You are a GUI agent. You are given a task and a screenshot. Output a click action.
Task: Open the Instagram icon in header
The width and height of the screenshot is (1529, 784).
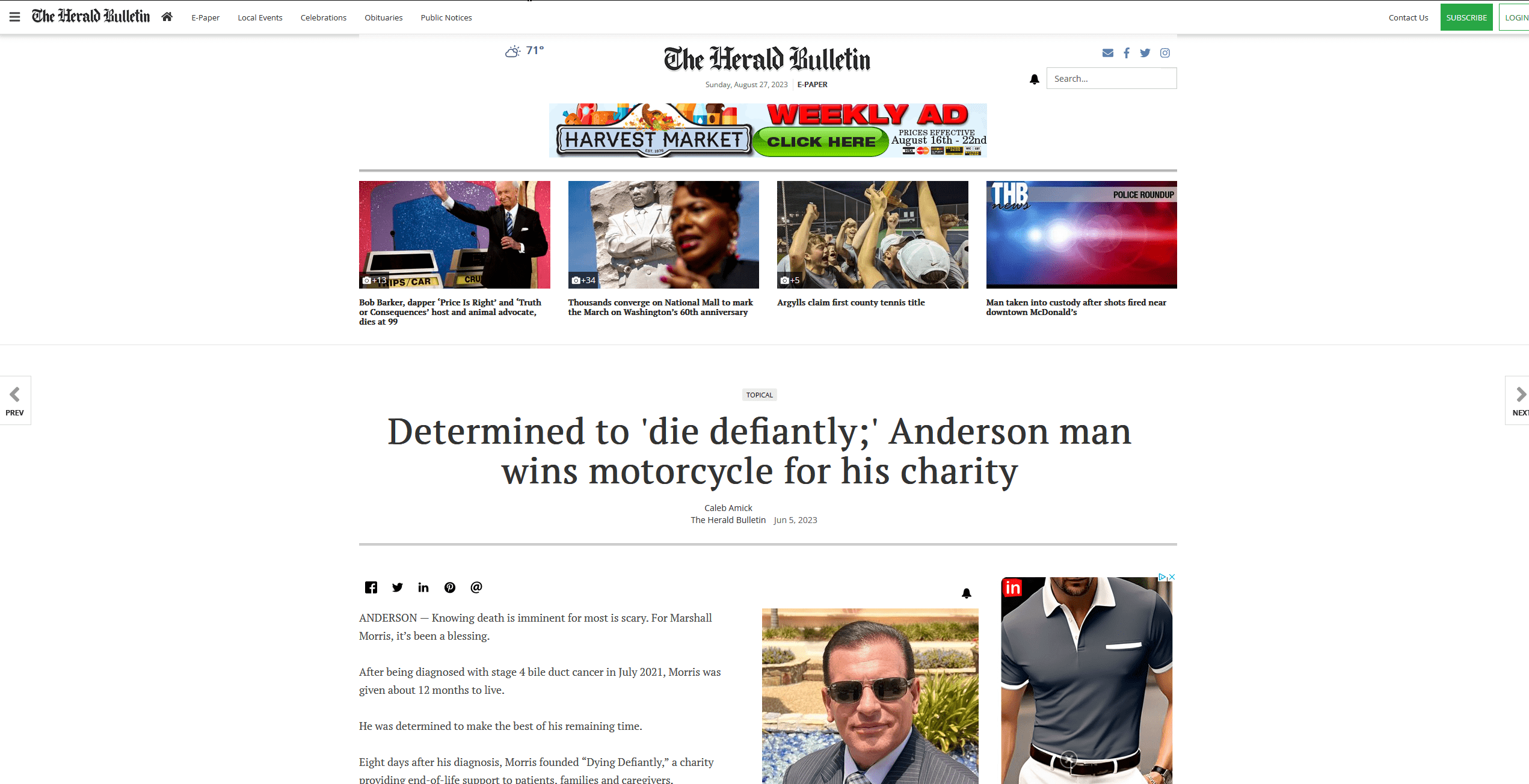tap(1165, 53)
